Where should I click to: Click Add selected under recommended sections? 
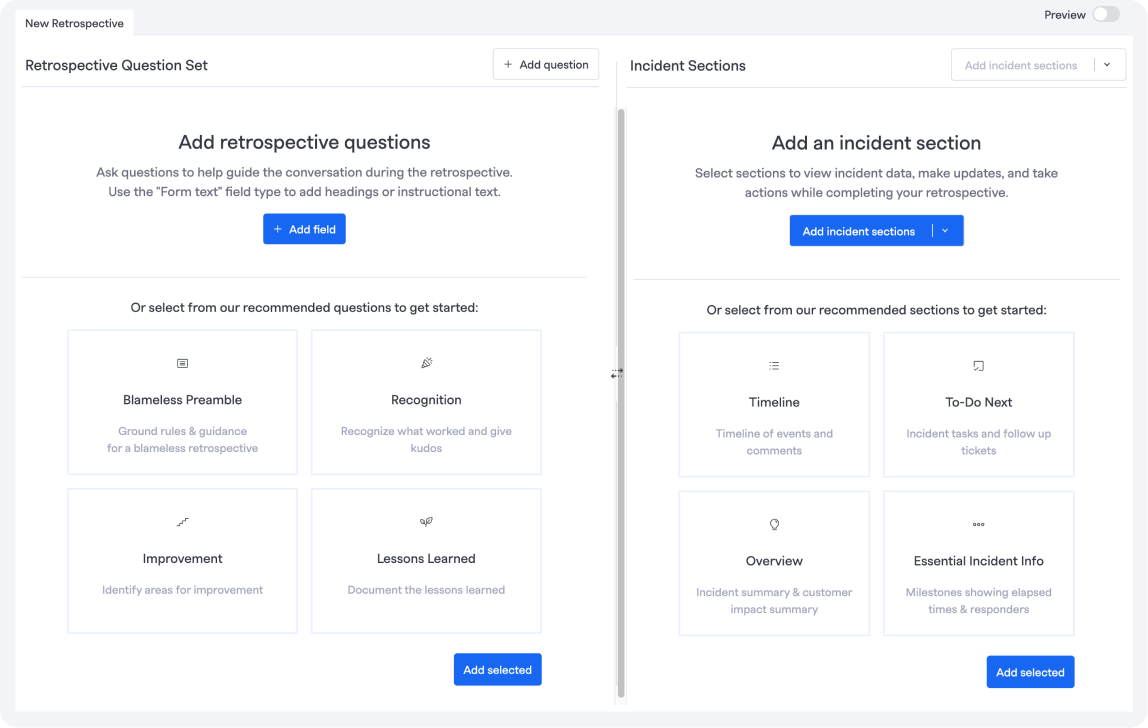pos(1030,672)
